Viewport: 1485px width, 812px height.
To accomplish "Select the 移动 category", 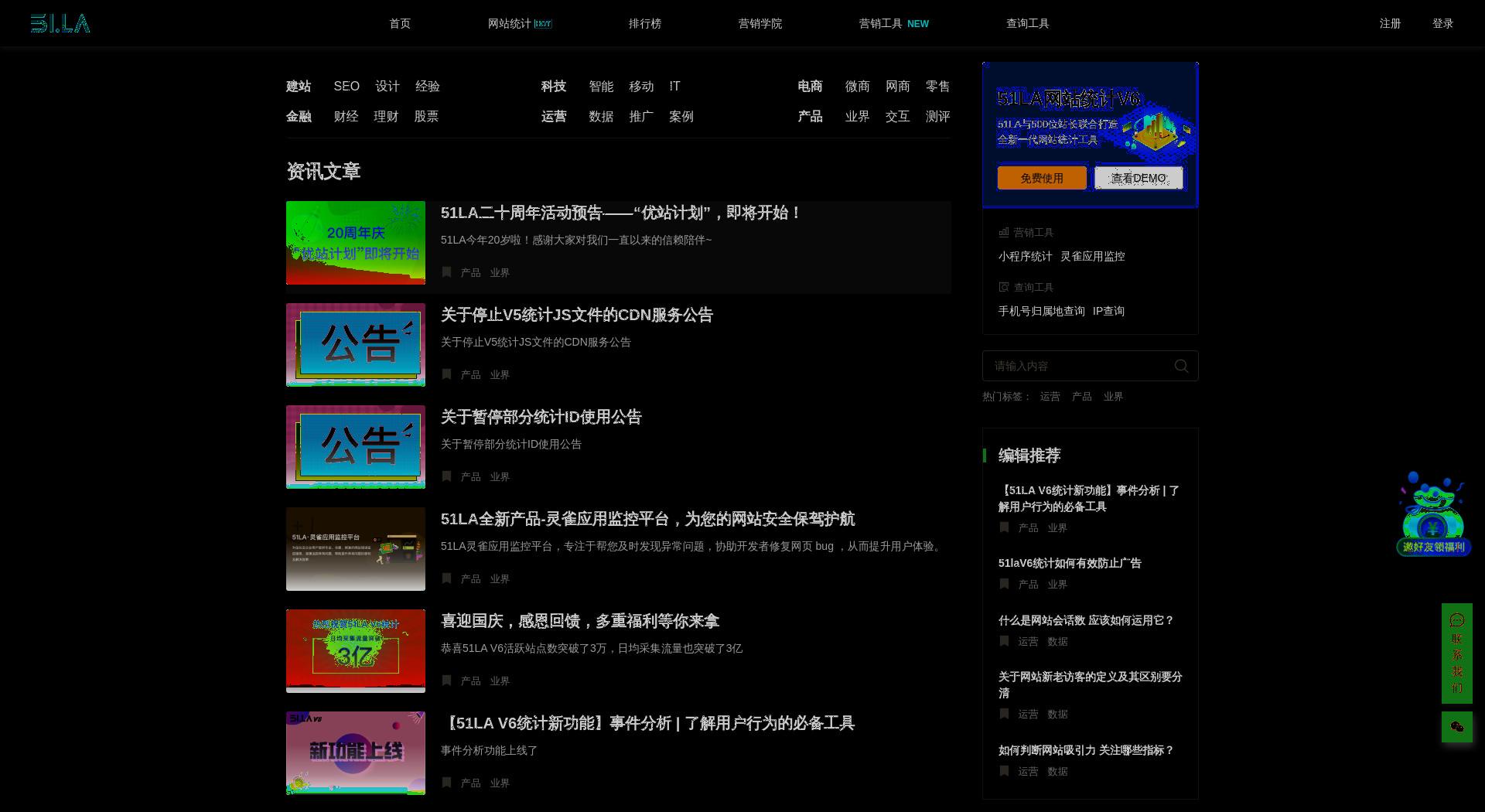I will point(641,86).
